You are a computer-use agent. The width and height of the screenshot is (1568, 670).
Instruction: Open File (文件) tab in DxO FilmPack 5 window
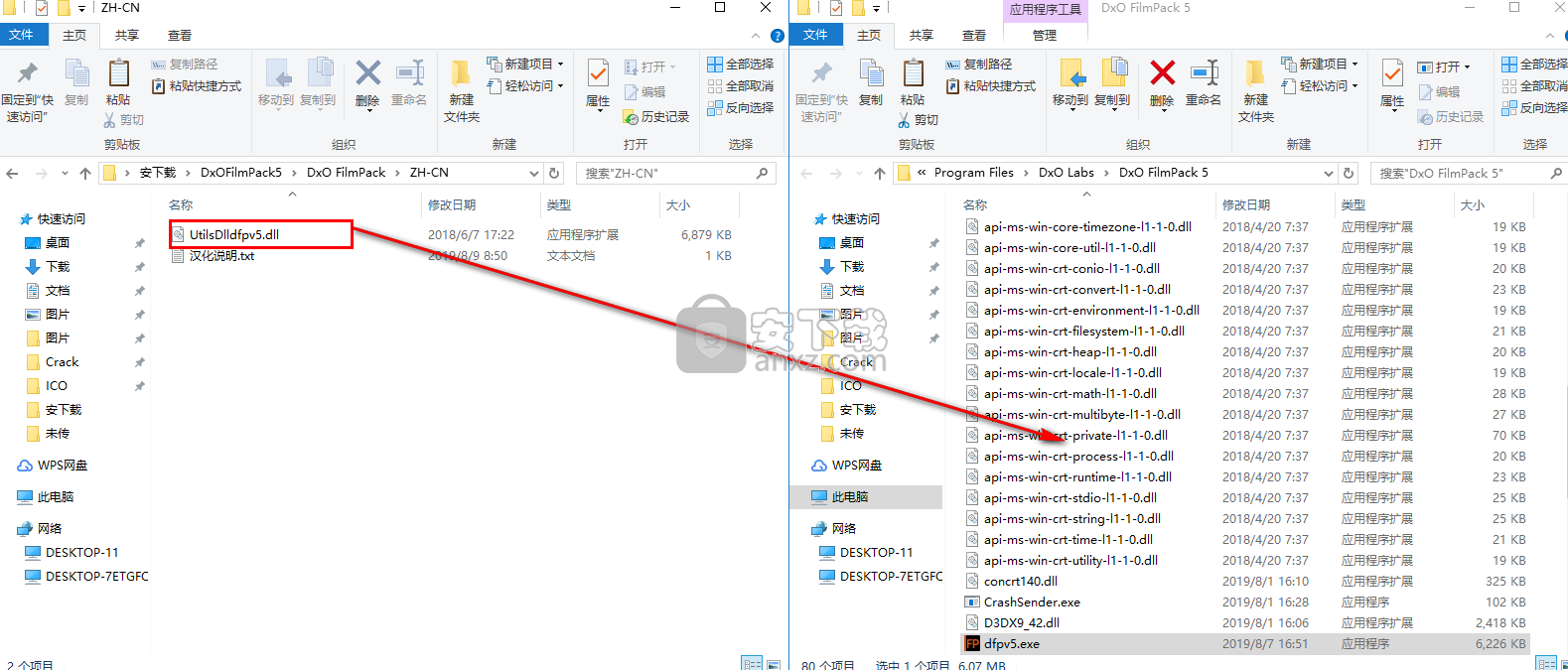(816, 35)
